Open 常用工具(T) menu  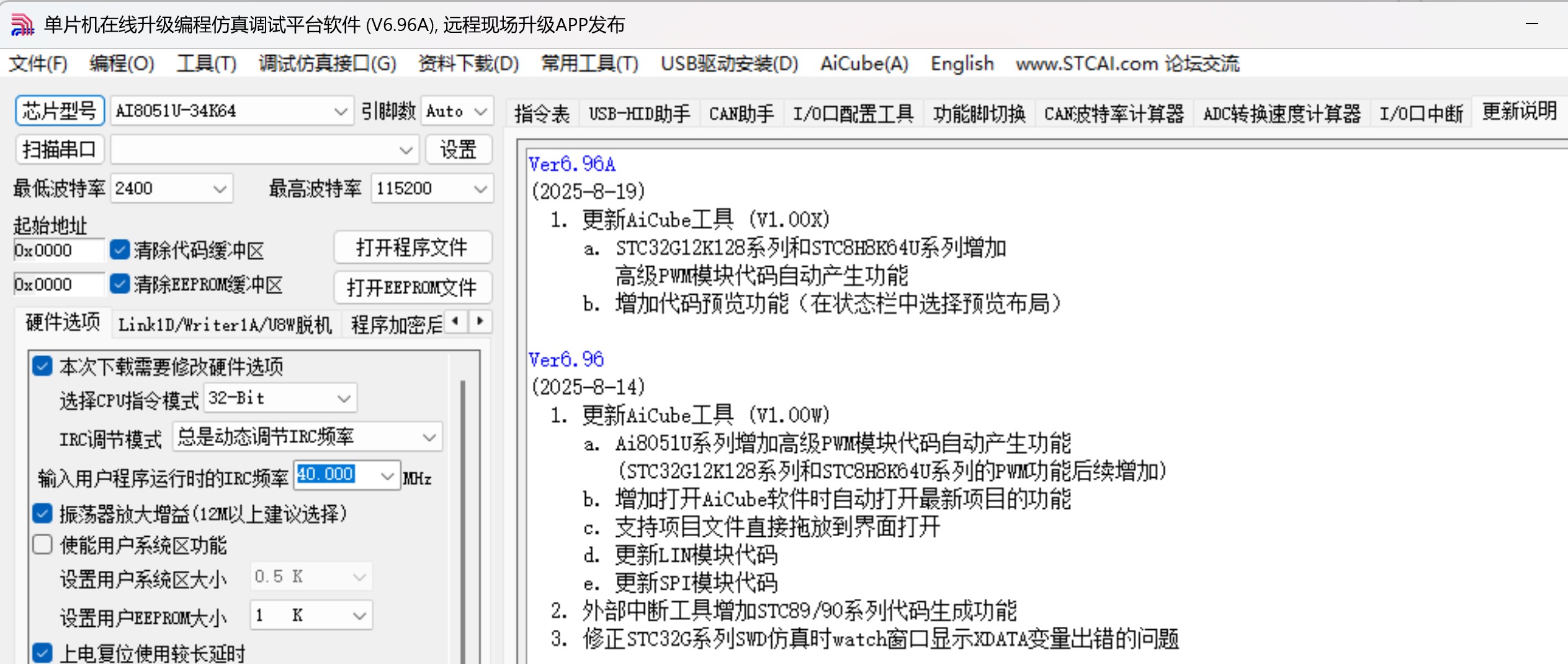pos(589,63)
